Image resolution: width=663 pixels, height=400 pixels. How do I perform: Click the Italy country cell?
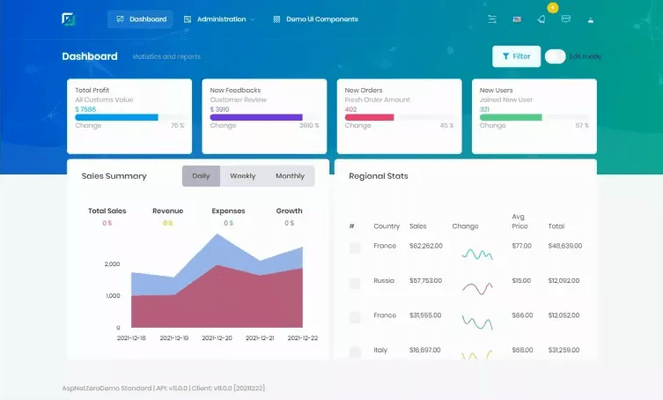[x=380, y=350]
